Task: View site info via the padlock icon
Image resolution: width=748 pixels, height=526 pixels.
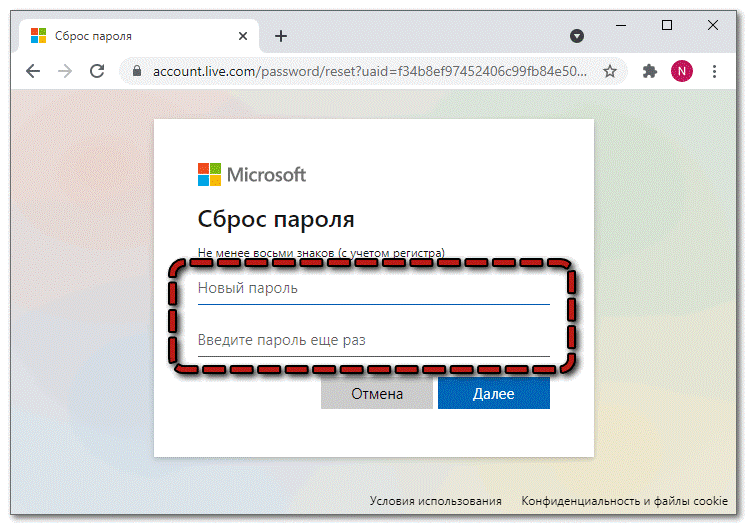Action: [x=137, y=71]
